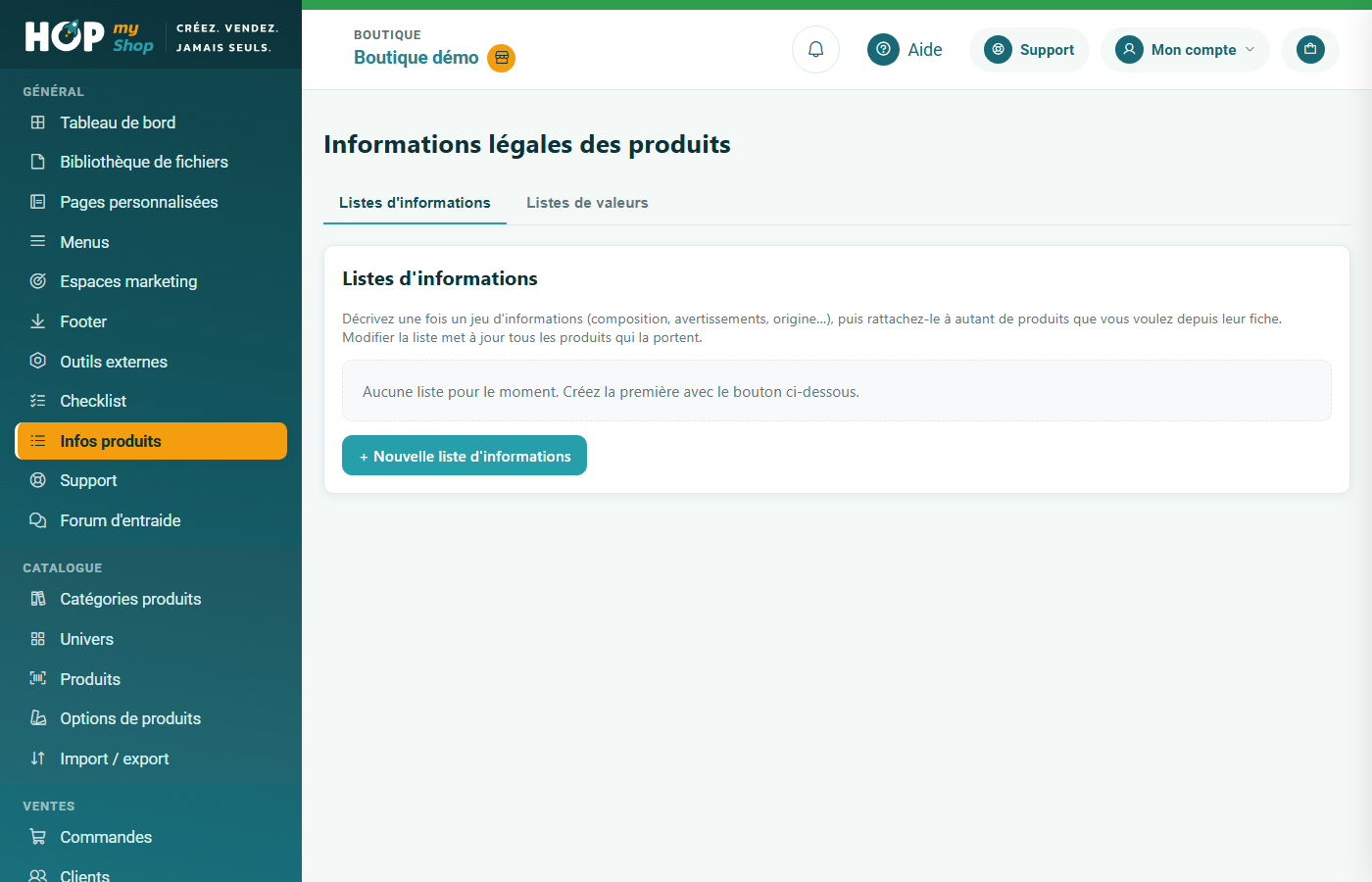Go to Support in the sidebar menu
Image resolution: width=1372 pixels, height=882 pixels.
coord(151,480)
